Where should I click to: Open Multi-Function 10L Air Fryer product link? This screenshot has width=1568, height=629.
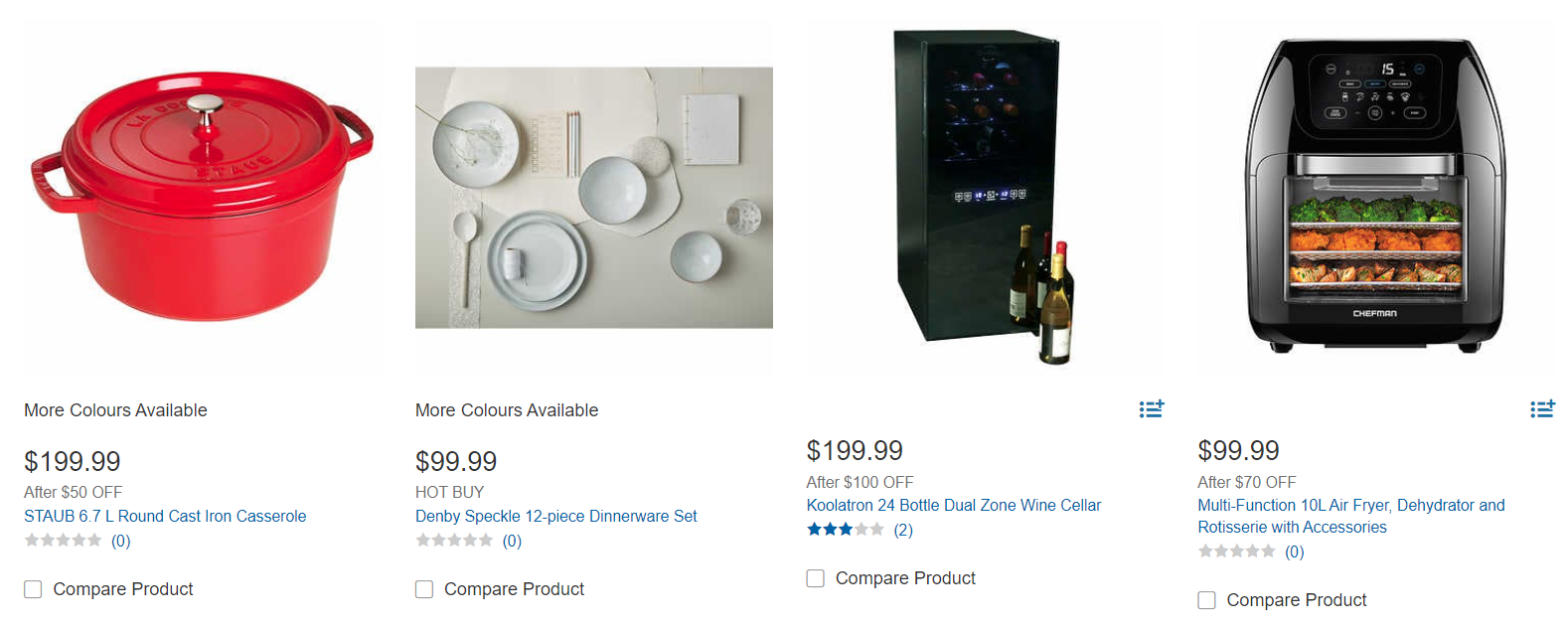pyautogui.click(x=1350, y=506)
